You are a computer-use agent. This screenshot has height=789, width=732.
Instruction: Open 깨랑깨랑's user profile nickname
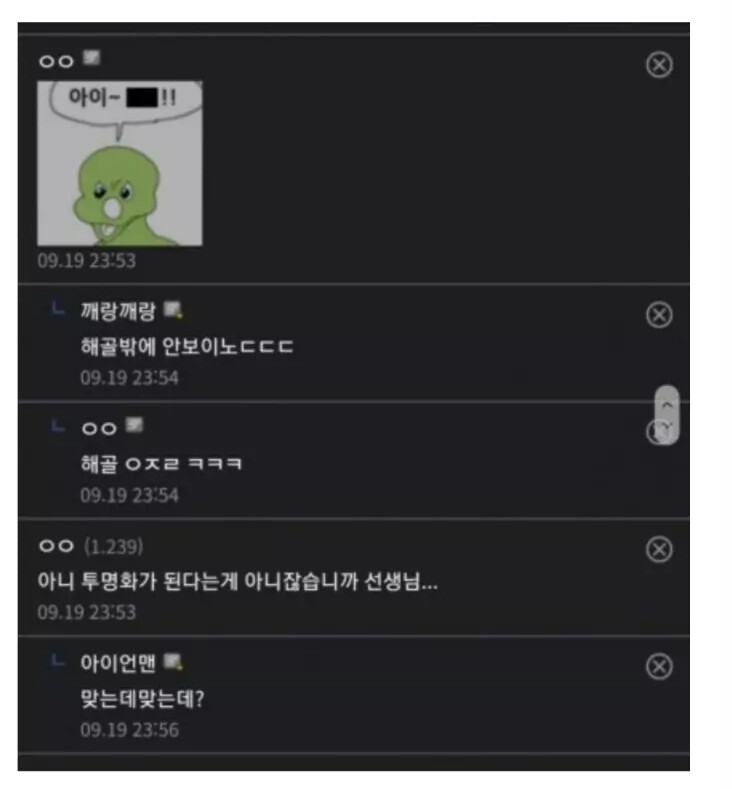[118, 311]
